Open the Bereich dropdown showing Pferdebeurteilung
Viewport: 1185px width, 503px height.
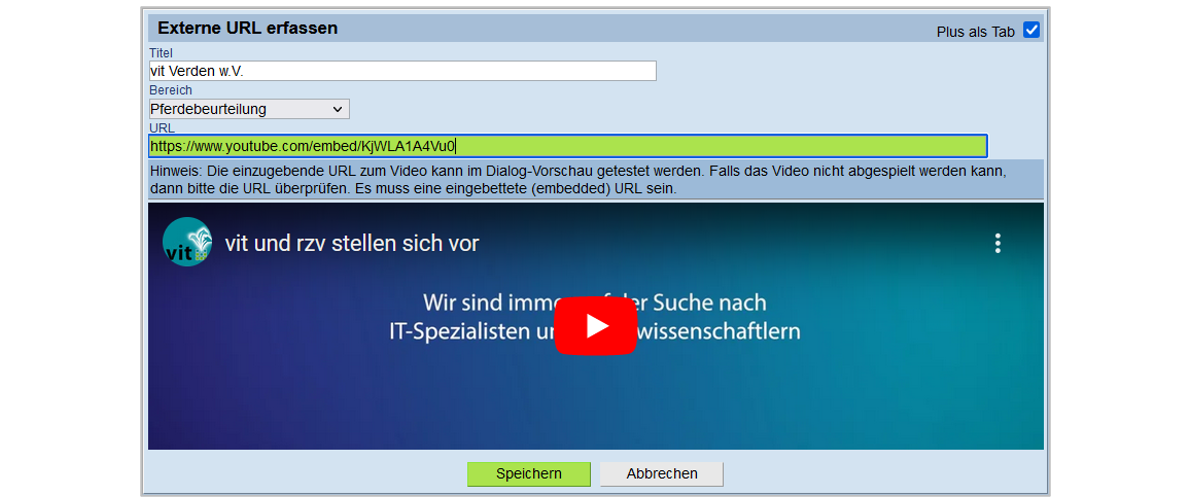[x=249, y=109]
